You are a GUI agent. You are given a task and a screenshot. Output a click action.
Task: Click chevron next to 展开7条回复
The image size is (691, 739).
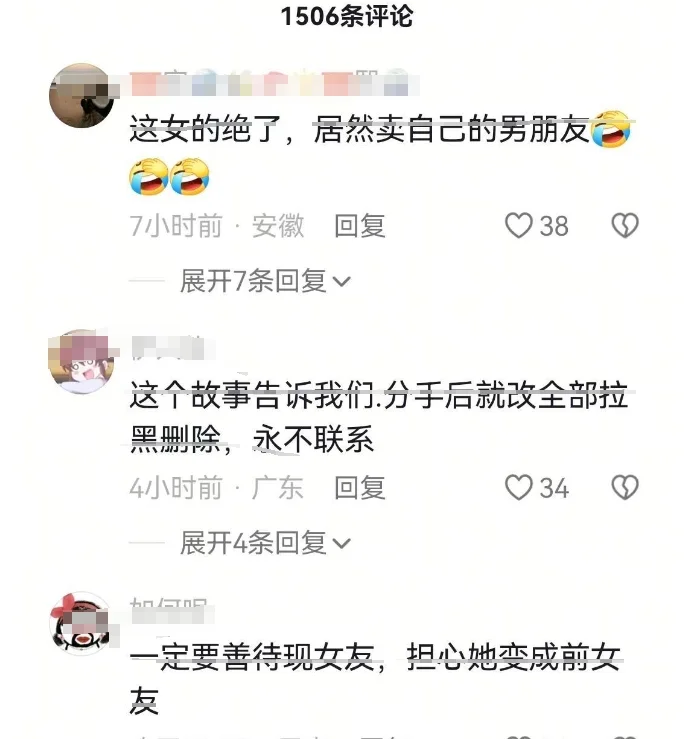point(341,282)
